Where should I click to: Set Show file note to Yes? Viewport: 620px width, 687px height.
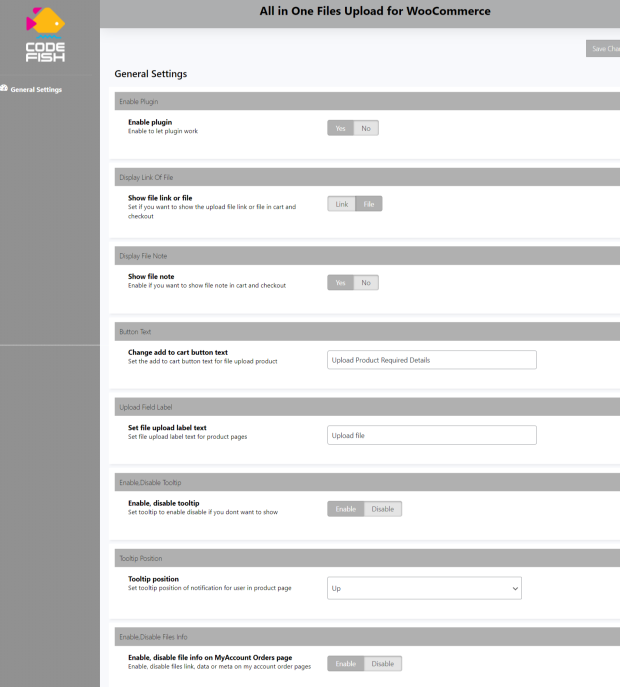point(340,283)
